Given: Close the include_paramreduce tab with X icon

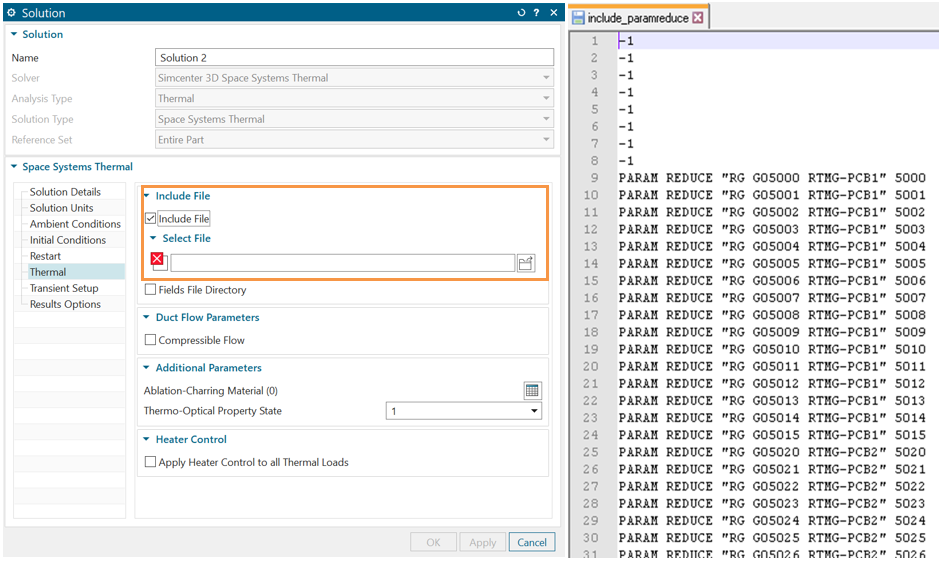Looking at the screenshot, I should point(698,18).
